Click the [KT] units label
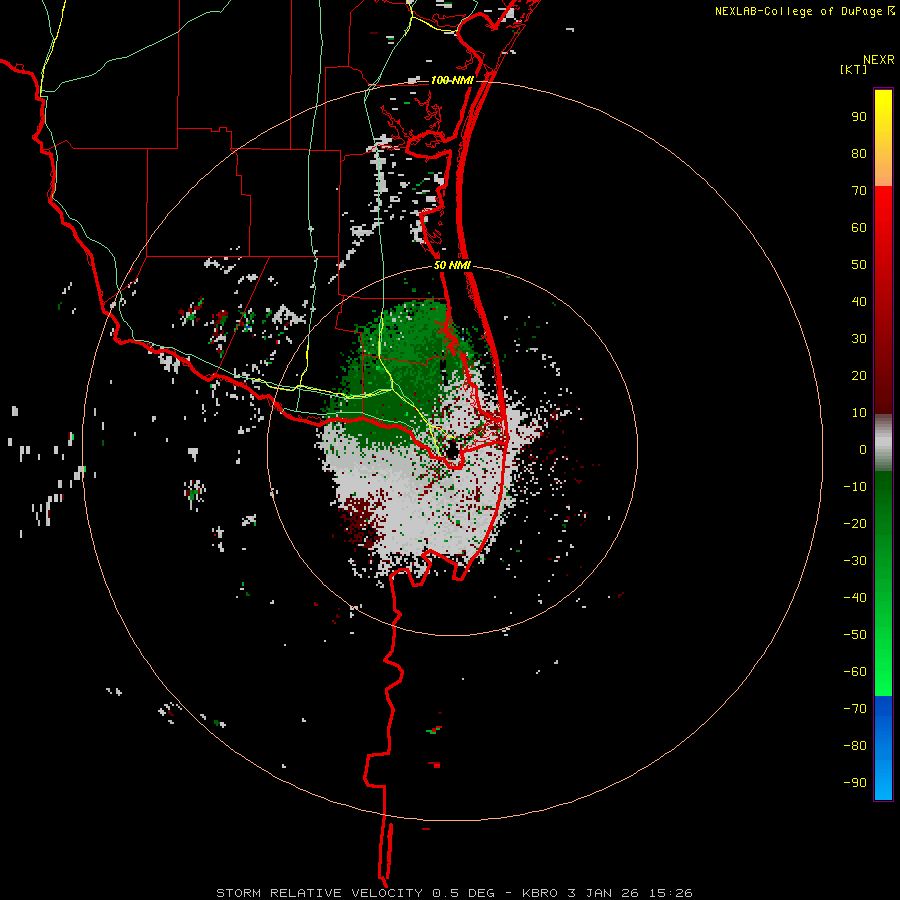 click(854, 69)
